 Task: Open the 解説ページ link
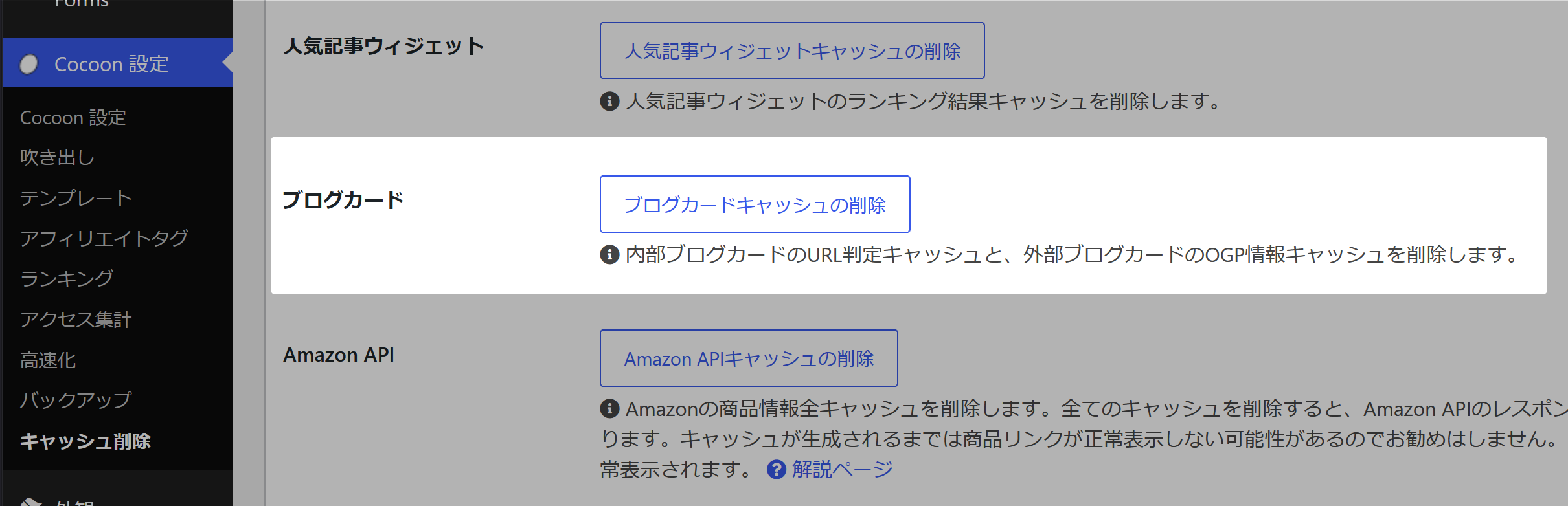click(841, 470)
